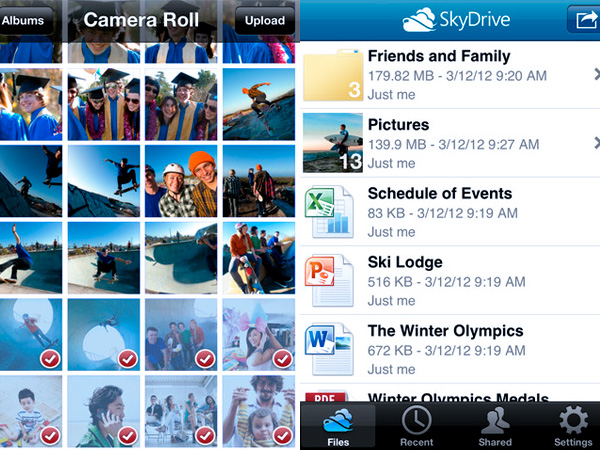Tap the PowerPoint icon for Ski Lodge
Screen dimensions: 600x450
pyautogui.click(x=326, y=279)
